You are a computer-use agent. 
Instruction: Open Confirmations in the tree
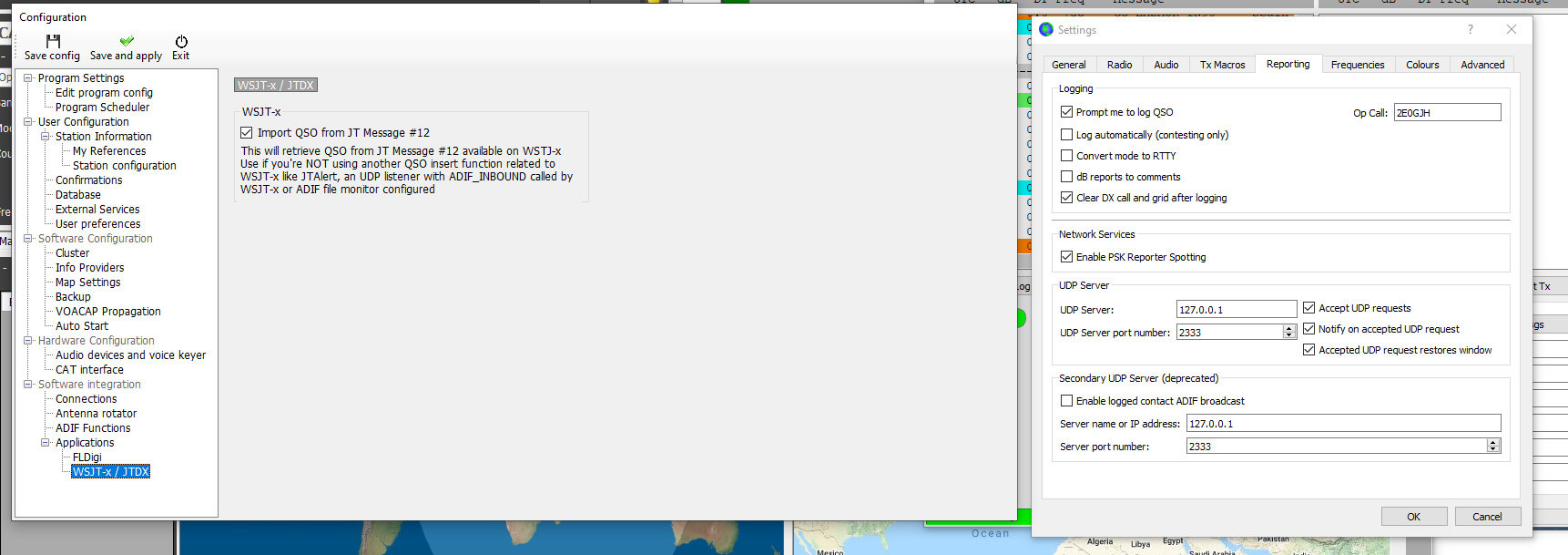(x=88, y=180)
